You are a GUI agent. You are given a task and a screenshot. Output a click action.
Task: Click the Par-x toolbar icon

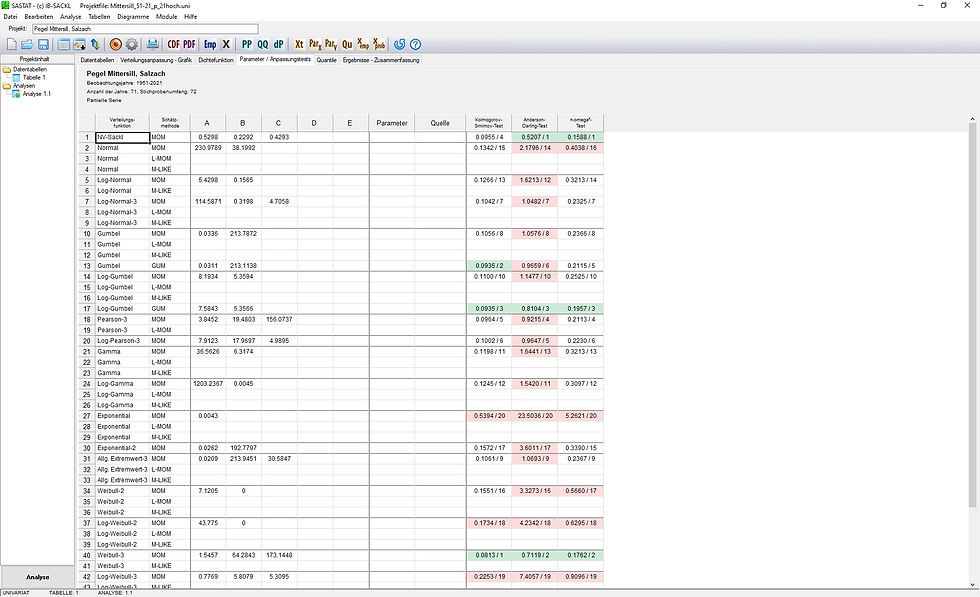pyautogui.click(x=315, y=44)
